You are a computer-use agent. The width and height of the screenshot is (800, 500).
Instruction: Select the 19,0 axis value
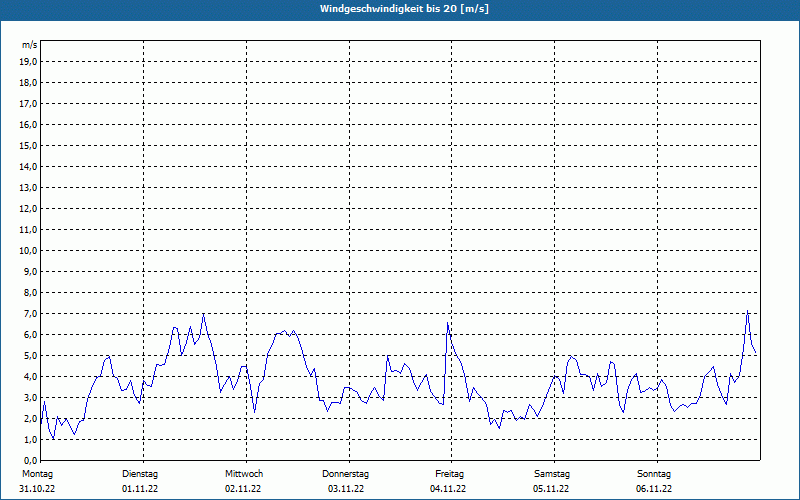[29, 62]
